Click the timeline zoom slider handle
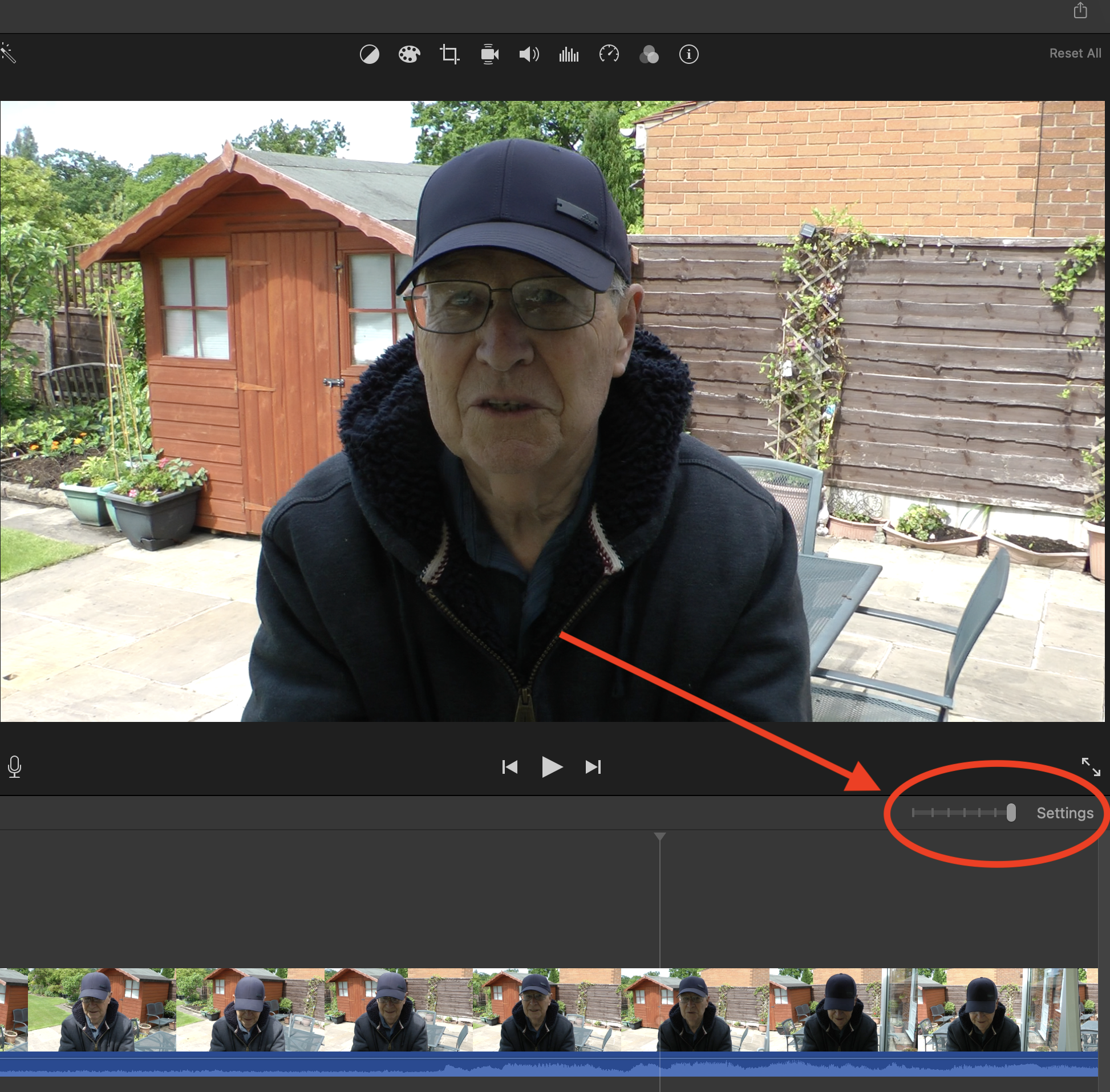1110x1092 pixels. point(1011,813)
